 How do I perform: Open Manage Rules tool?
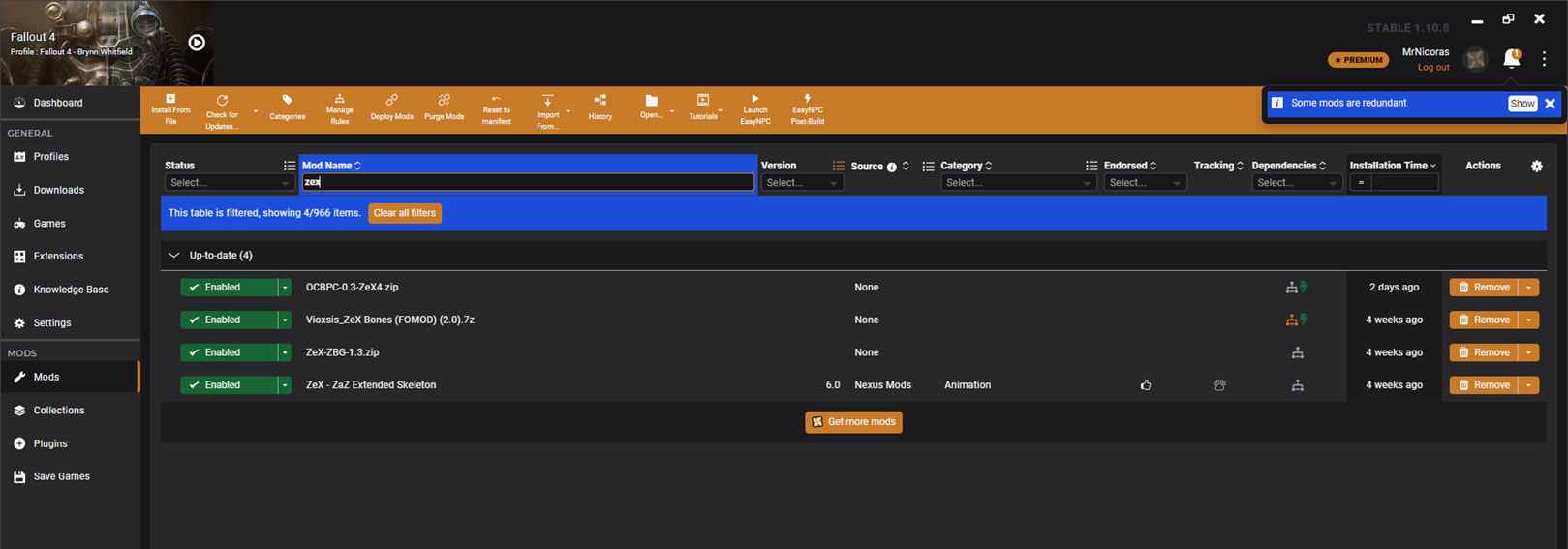[x=339, y=109]
